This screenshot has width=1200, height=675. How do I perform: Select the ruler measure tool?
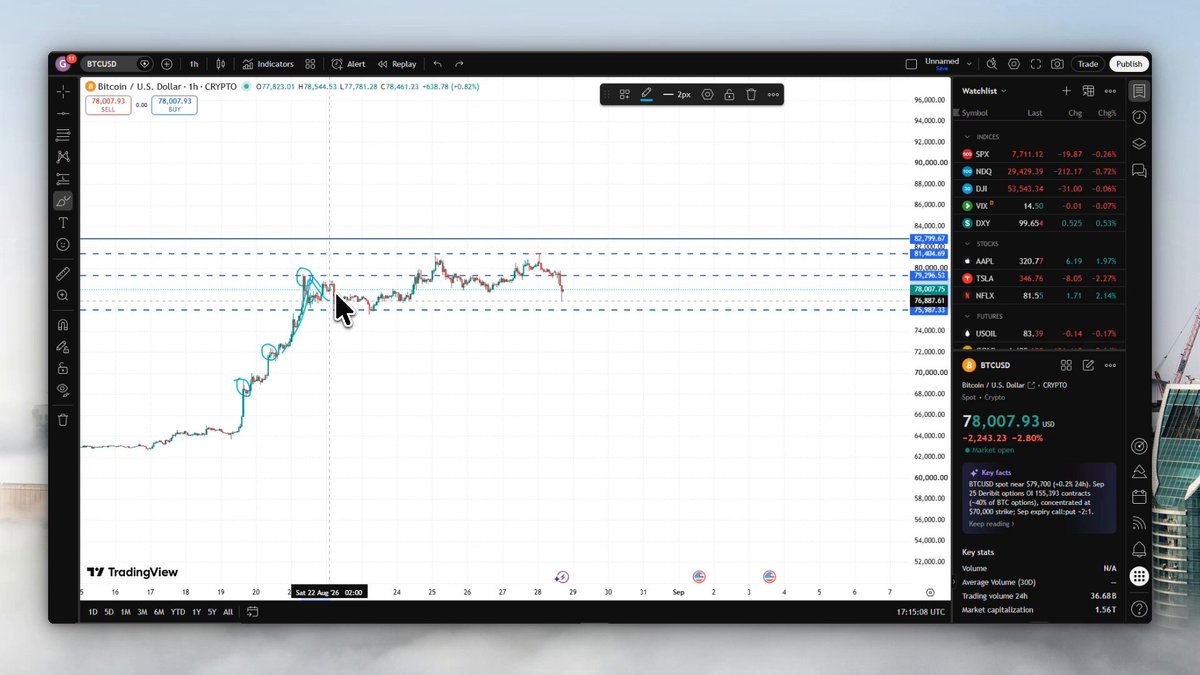[63, 273]
